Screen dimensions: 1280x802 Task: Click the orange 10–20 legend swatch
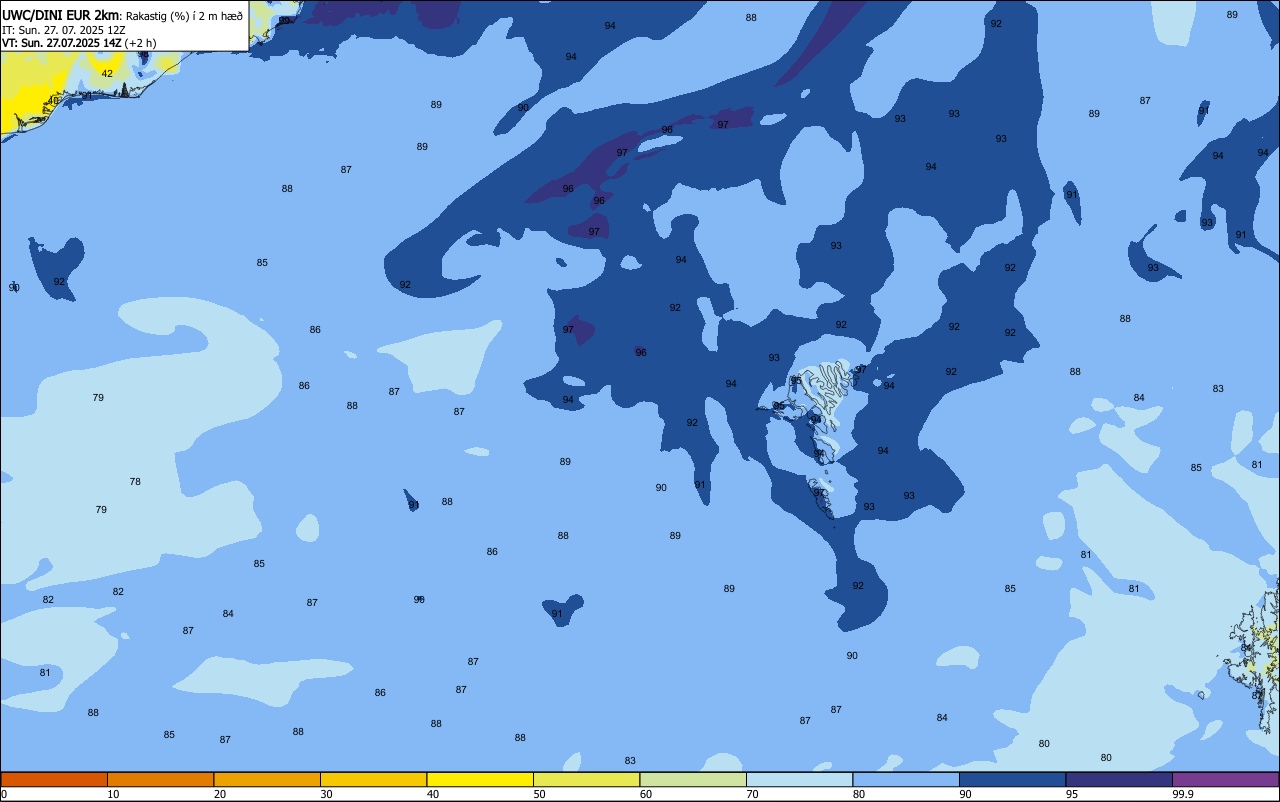160,779
